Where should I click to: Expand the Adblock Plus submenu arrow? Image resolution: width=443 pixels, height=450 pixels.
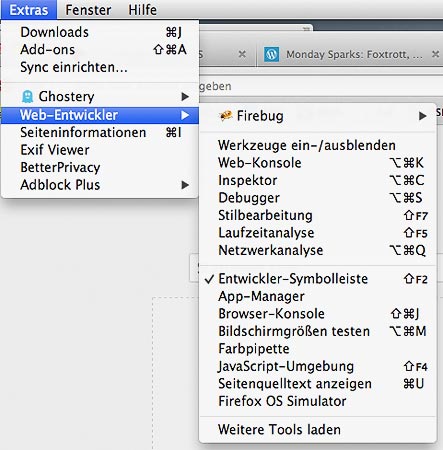[185, 185]
